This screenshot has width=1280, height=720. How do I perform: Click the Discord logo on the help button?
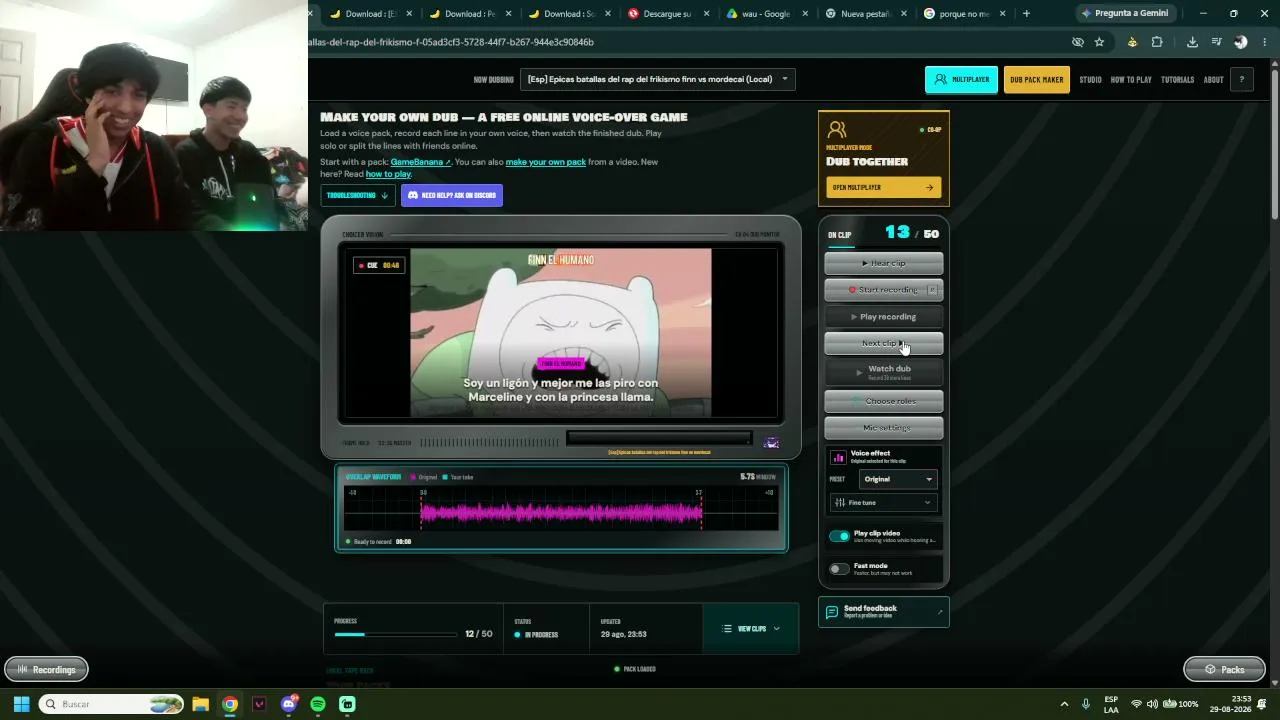pyautogui.click(x=413, y=196)
